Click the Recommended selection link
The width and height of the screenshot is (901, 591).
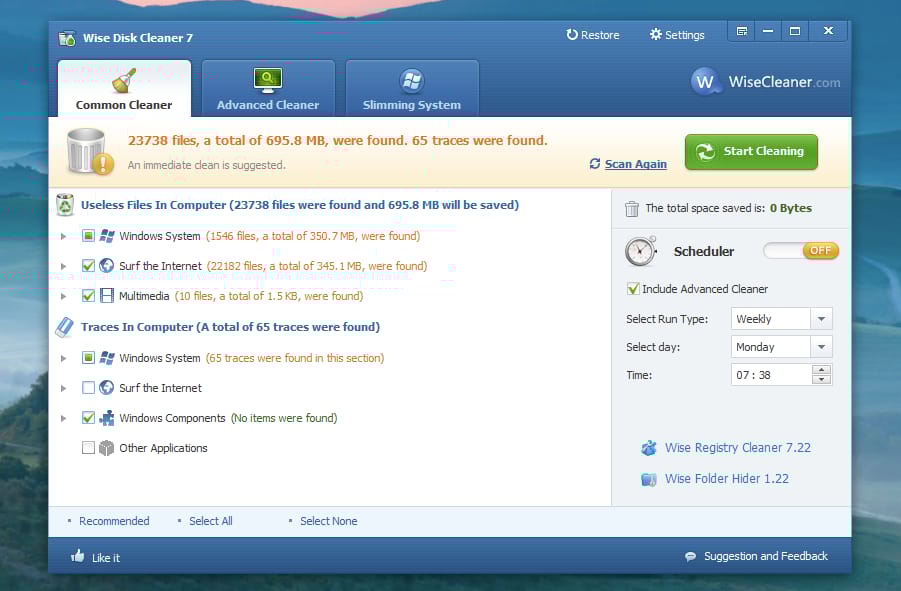pyautogui.click(x=114, y=521)
